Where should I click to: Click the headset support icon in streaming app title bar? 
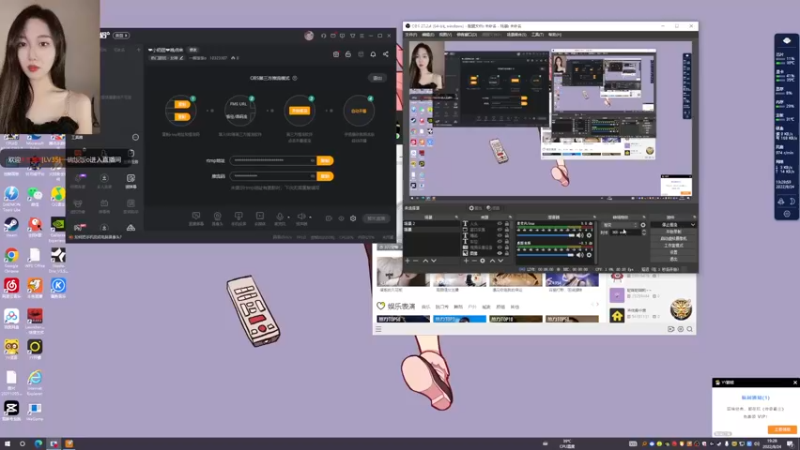pyautogui.click(x=323, y=36)
